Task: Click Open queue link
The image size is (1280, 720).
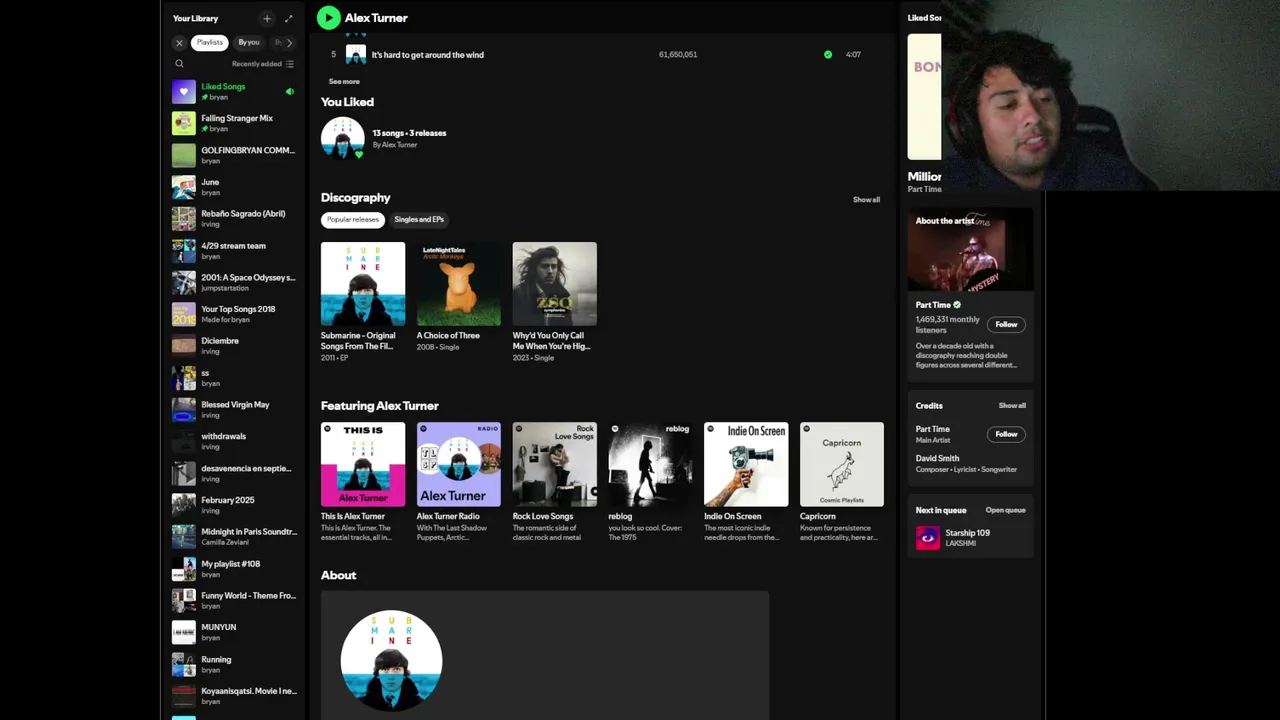Action: click(x=1005, y=510)
